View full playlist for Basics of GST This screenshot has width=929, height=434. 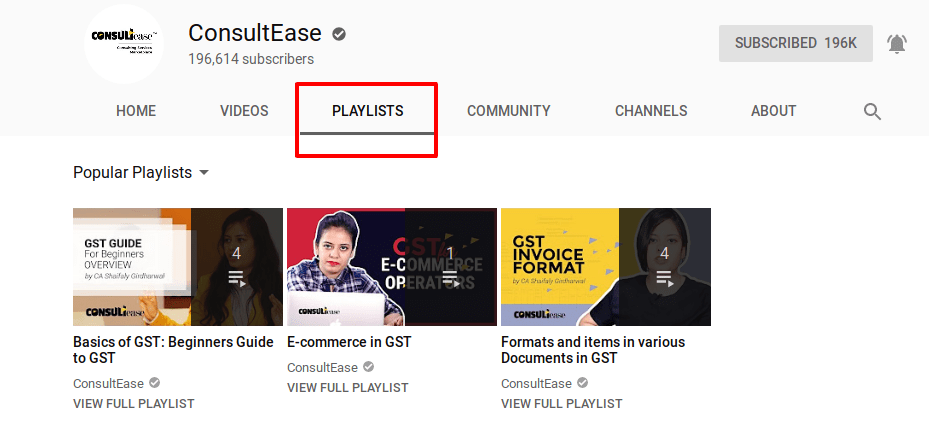pyautogui.click(x=134, y=404)
